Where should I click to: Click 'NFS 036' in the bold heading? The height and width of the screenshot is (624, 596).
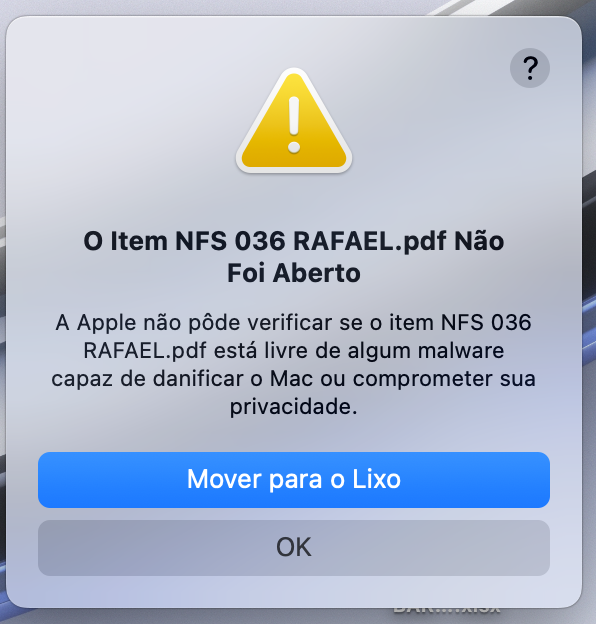[230, 241]
